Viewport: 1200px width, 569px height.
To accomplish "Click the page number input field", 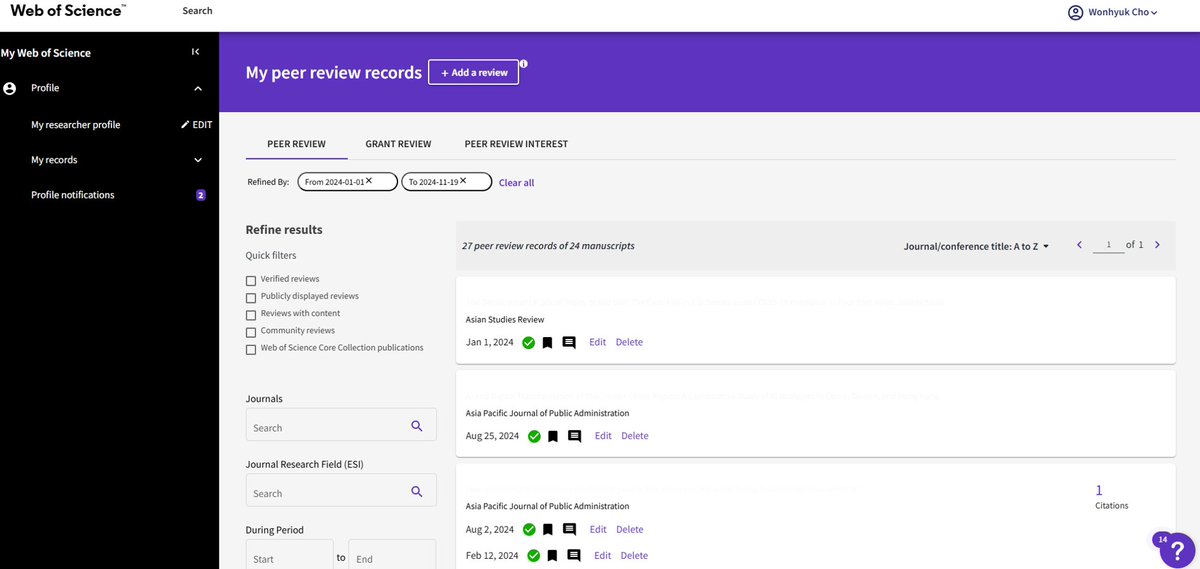I will point(1108,245).
